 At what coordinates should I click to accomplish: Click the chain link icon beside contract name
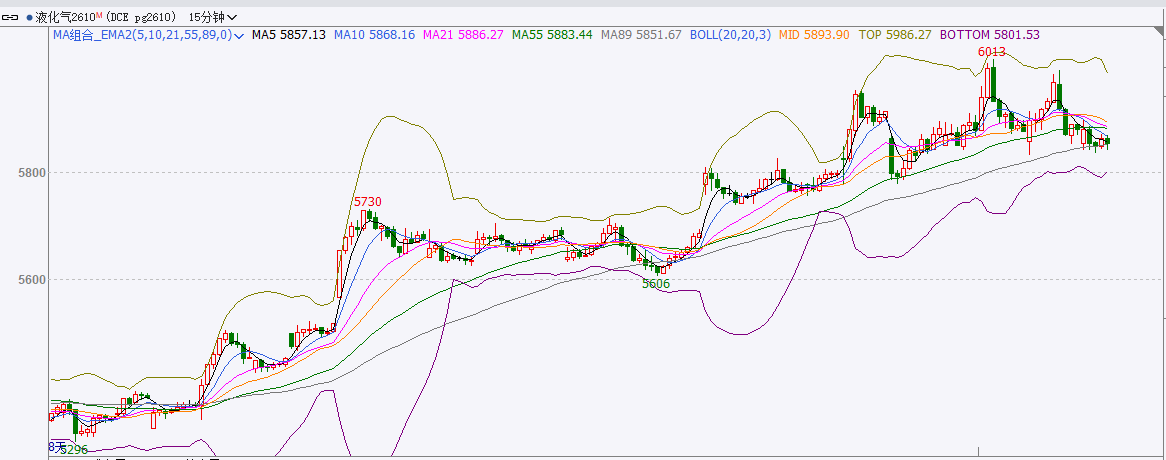coord(10,17)
